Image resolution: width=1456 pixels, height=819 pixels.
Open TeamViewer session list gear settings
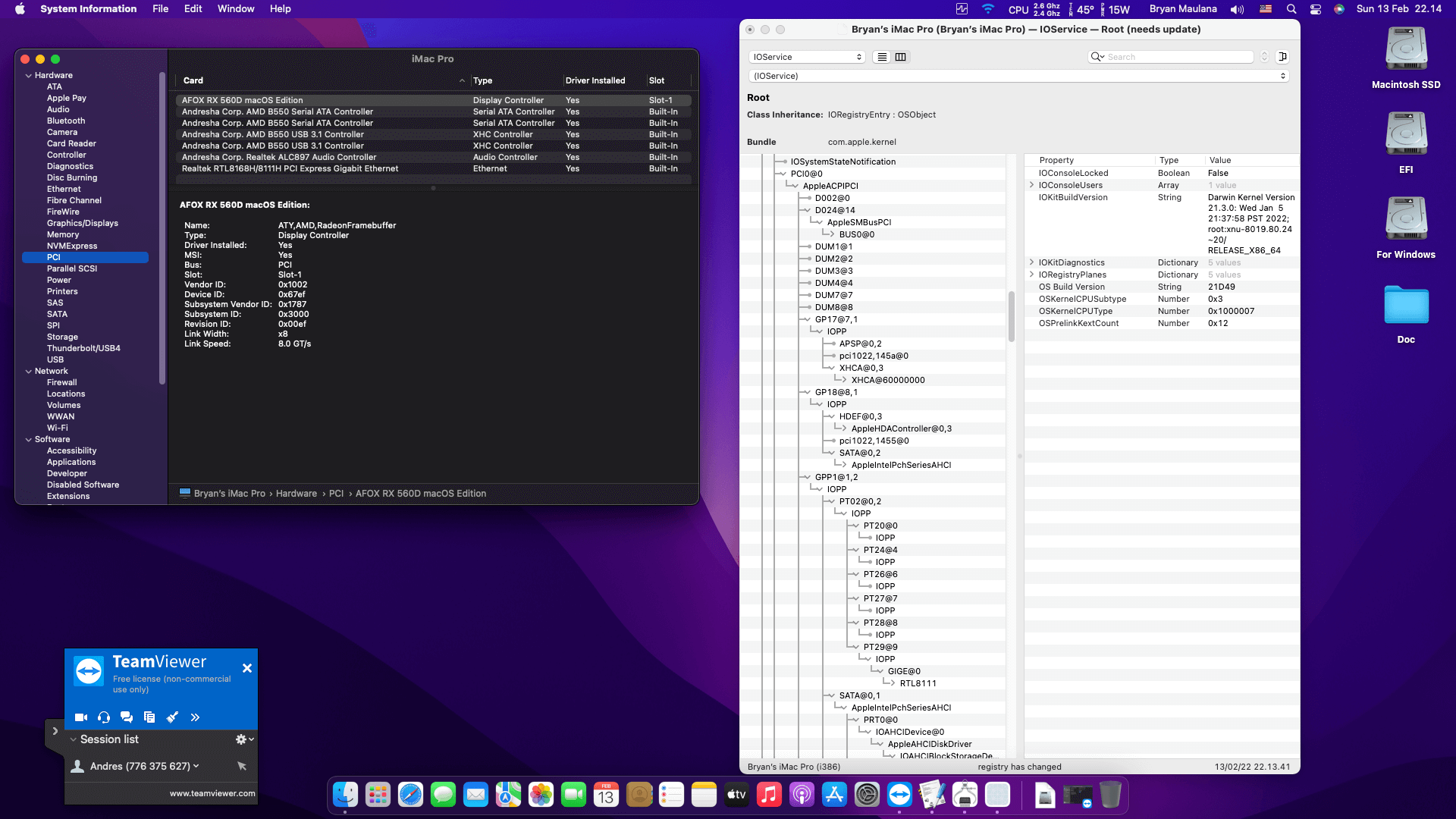click(244, 739)
